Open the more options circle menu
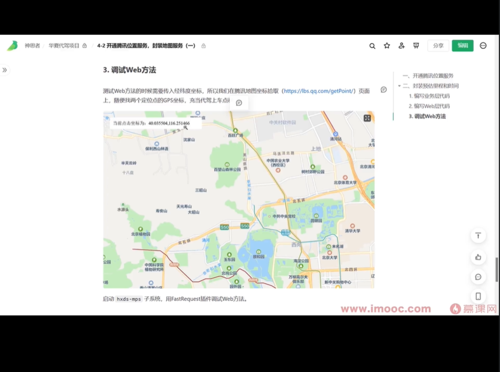 point(483,46)
